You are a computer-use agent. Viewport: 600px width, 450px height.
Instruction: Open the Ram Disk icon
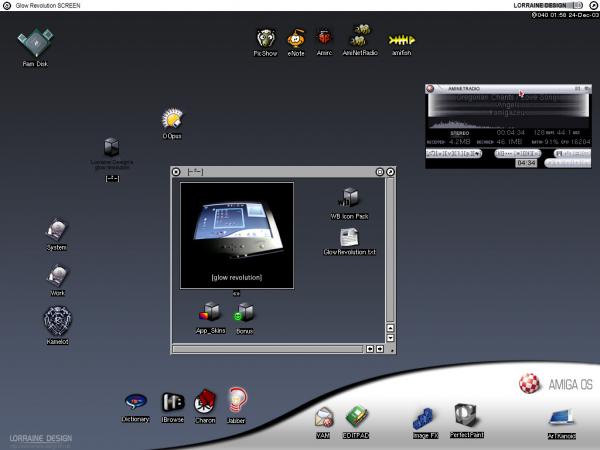click(x=35, y=43)
